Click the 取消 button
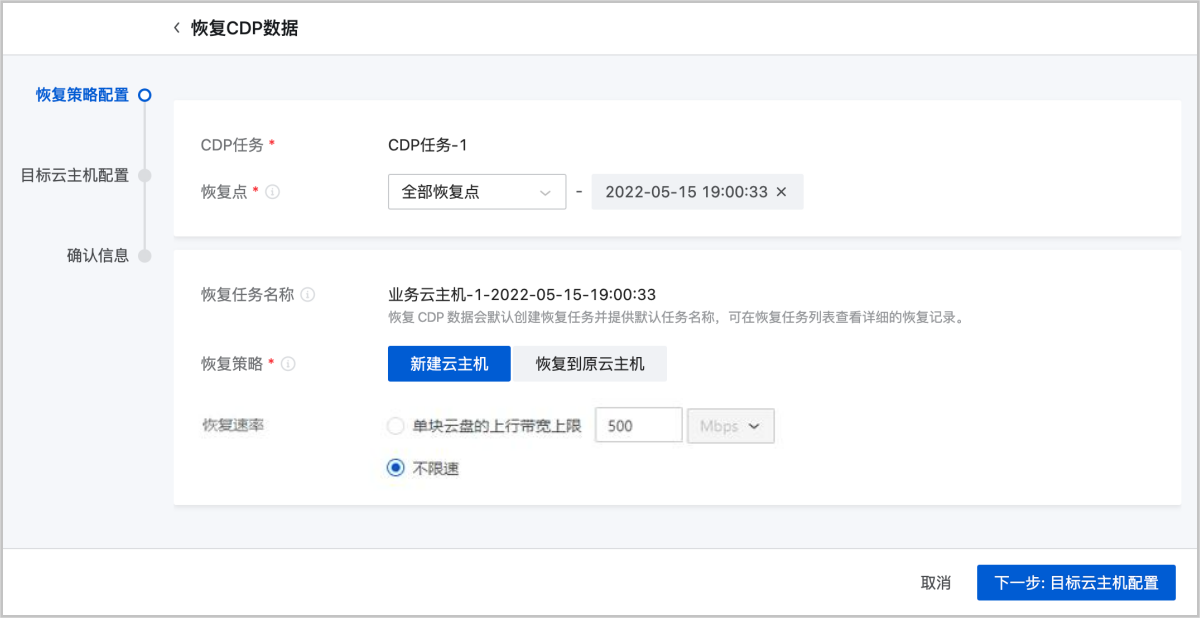The image size is (1200, 618). (935, 583)
